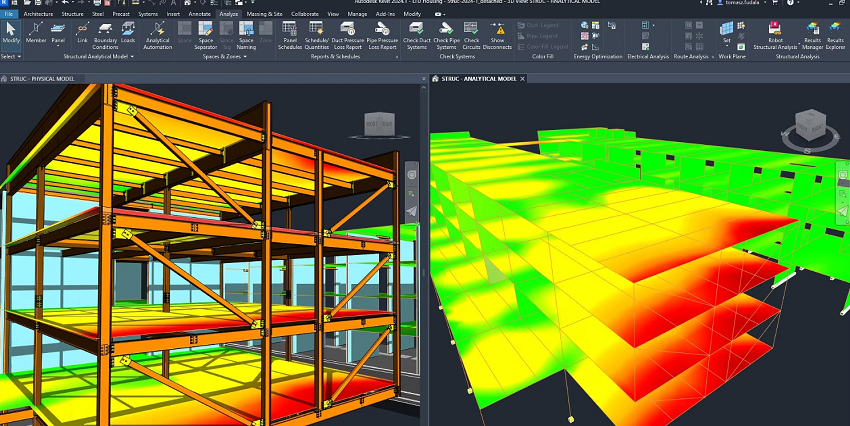This screenshot has width=850, height=426.
Task: Open the Loads tool
Action: [128, 32]
